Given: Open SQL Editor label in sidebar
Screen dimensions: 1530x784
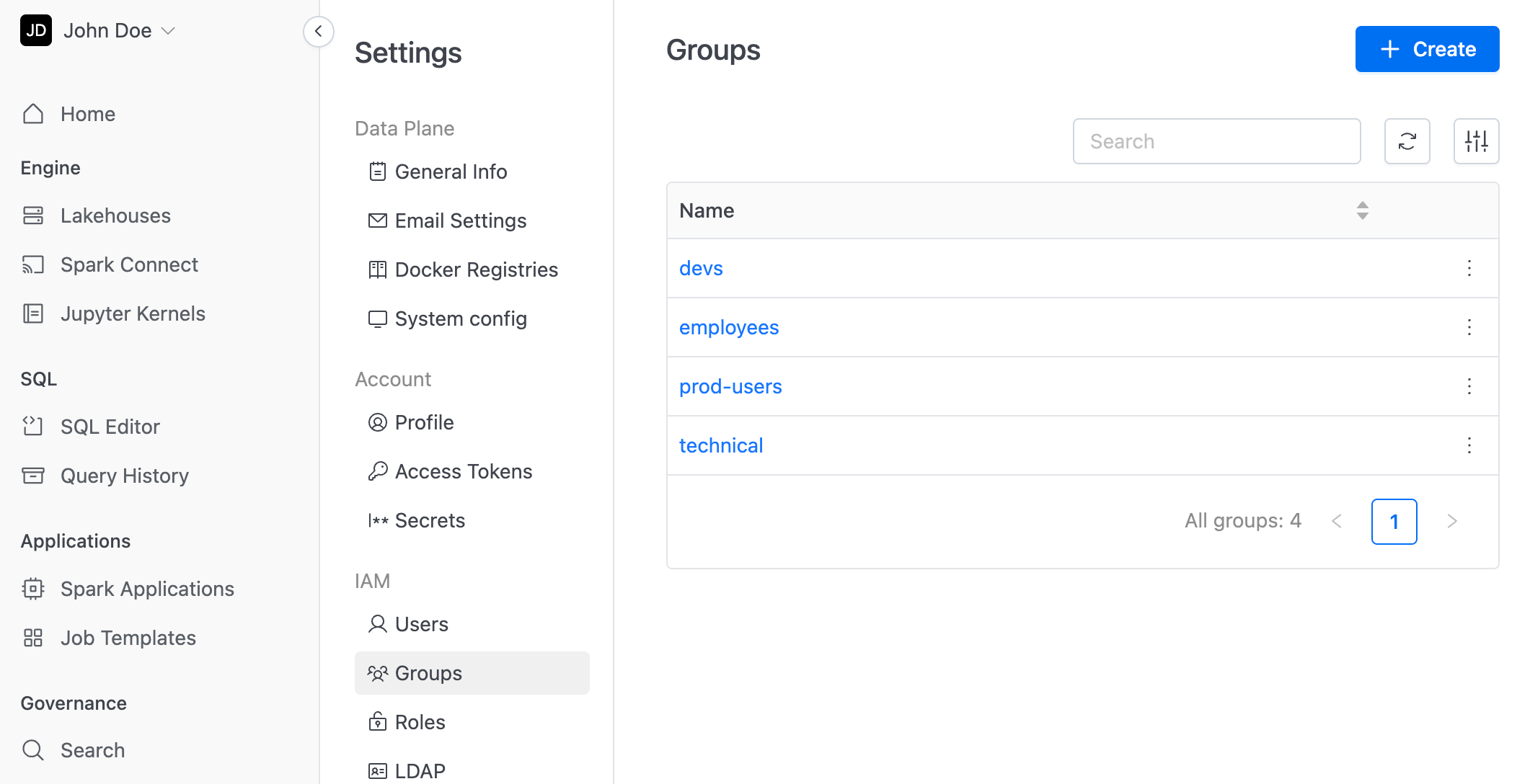Looking at the screenshot, I should pos(110,427).
